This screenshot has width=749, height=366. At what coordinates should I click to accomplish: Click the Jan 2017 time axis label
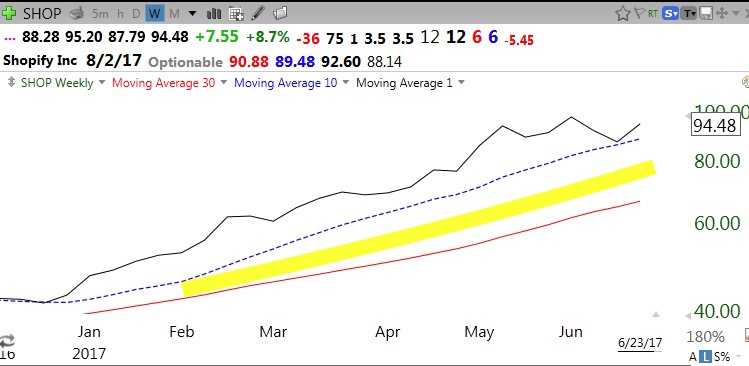(89, 343)
